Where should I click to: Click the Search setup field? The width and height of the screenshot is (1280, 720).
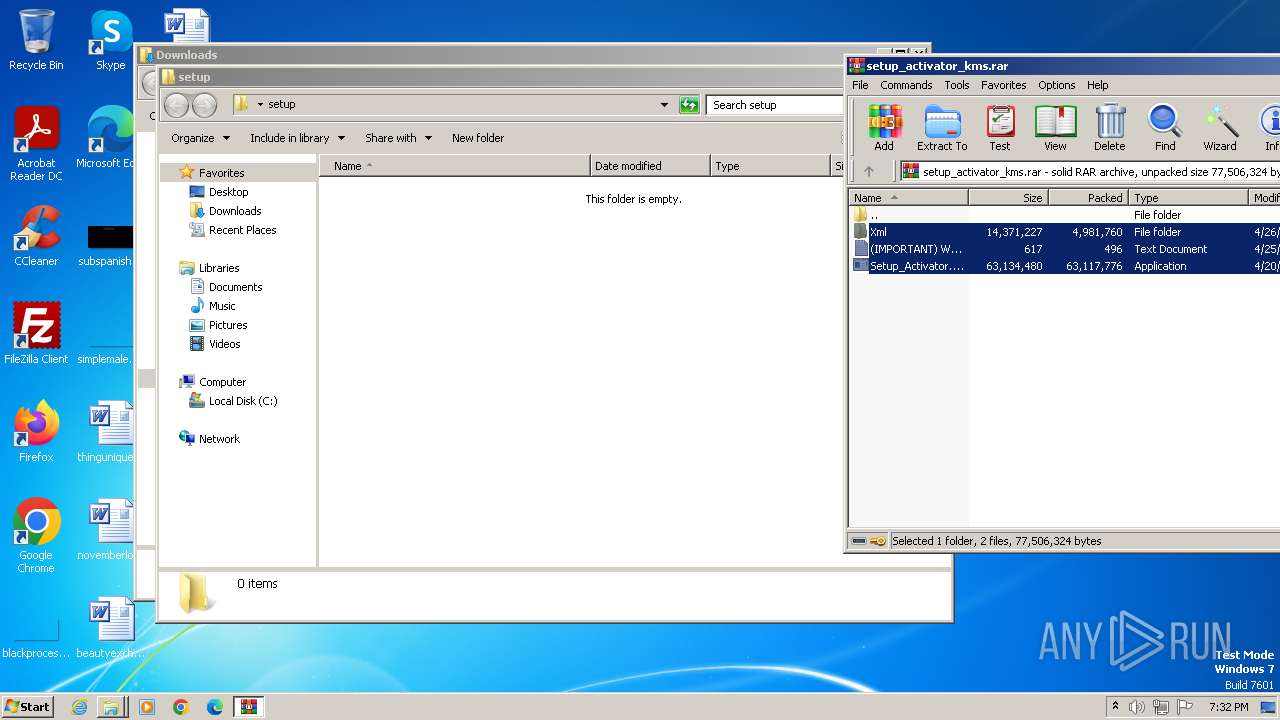[775, 104]
